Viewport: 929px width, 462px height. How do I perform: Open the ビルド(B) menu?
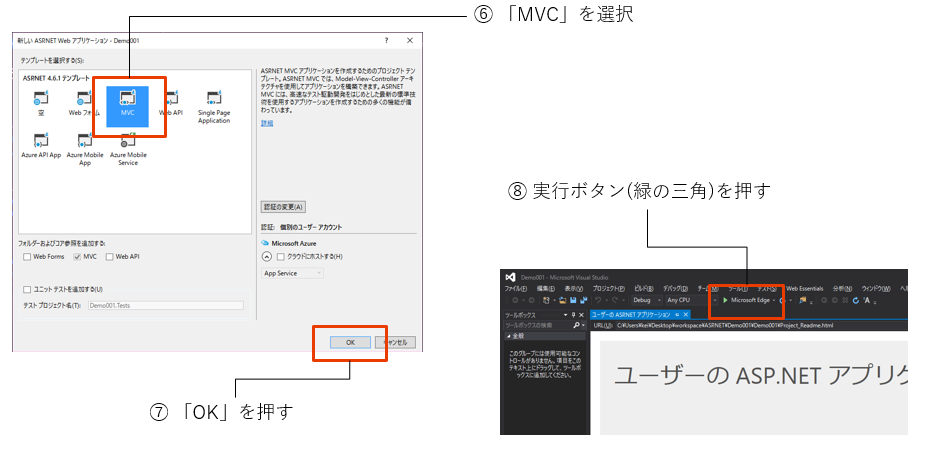point(644,289)
